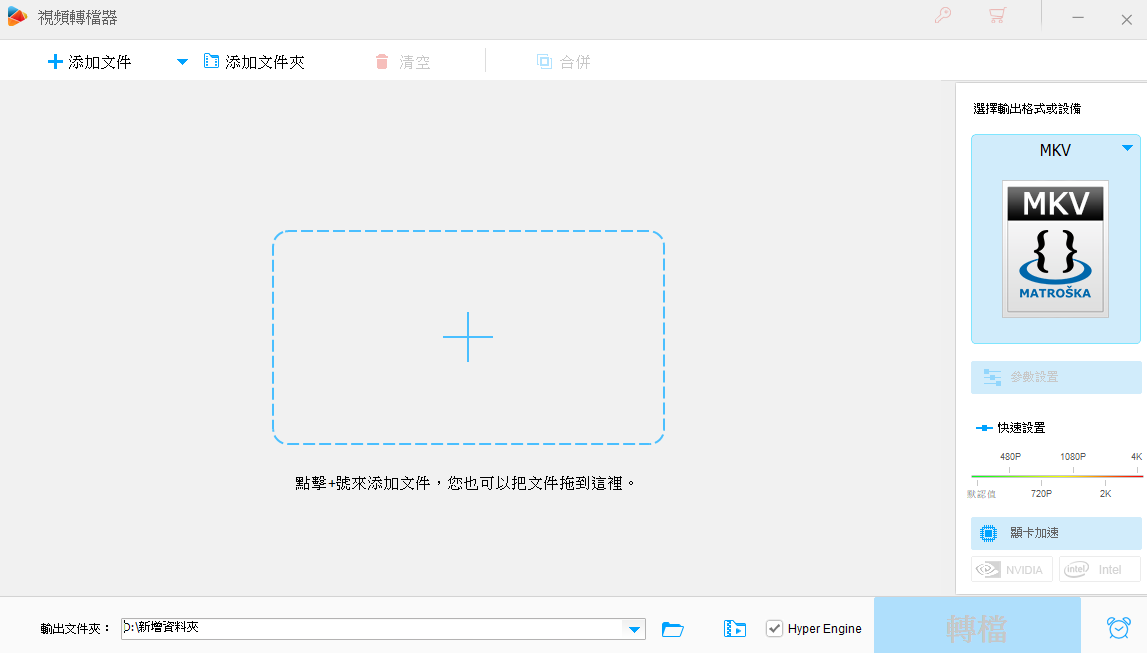
Task: Toggle Intel hardware acceleration option
Action: (x=1099, y=569)
